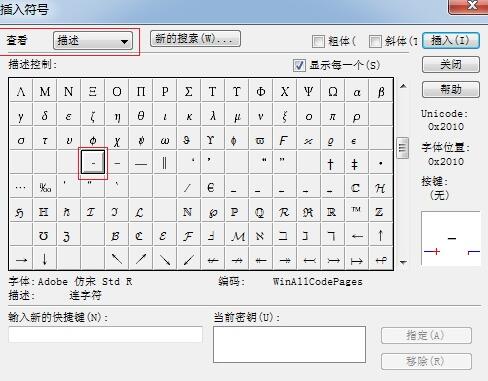
Task: Select the lowercase gamma γ symbol
Action: click(x=21, y=115)
